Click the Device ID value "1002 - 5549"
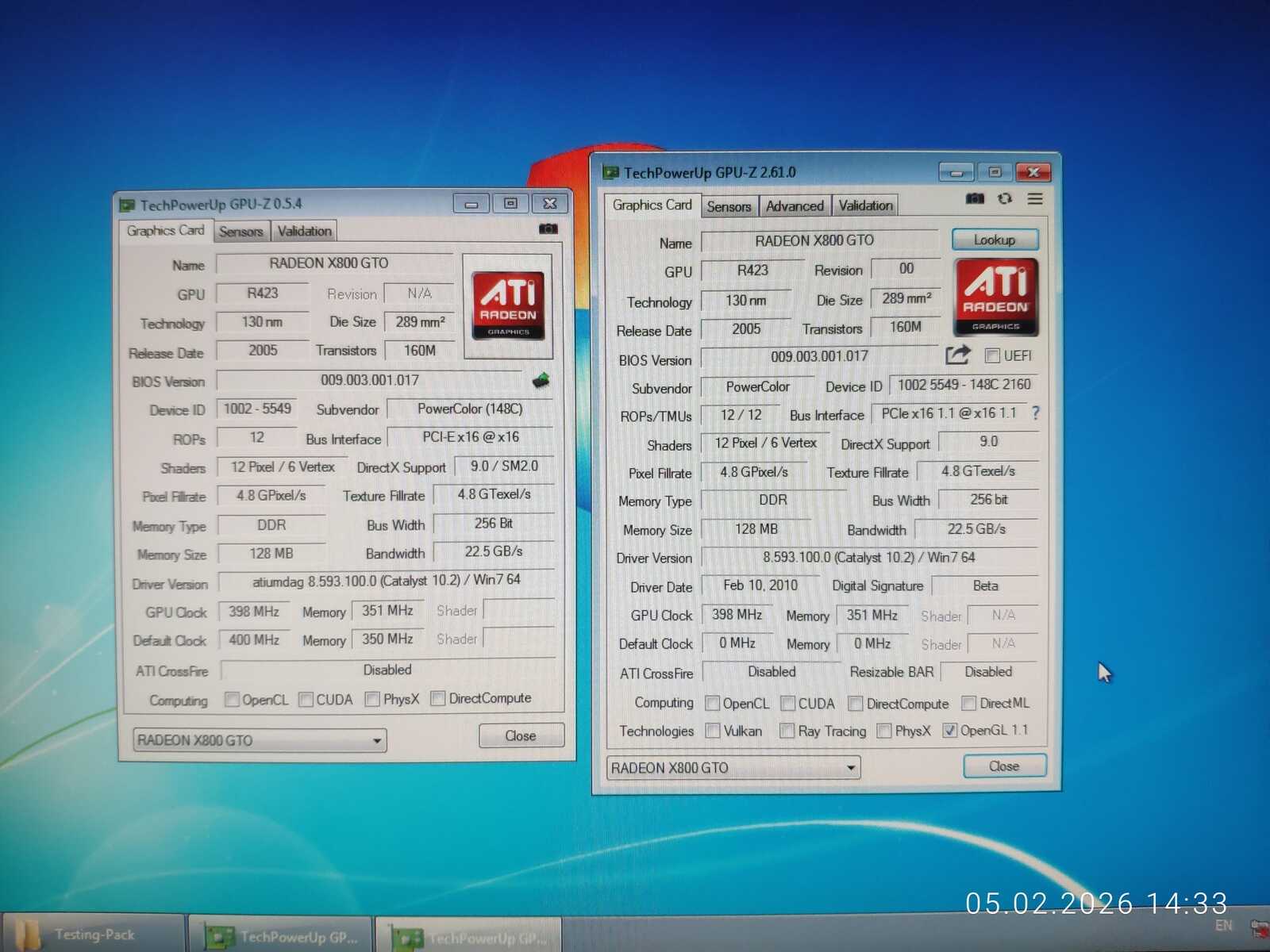Viewport: 1270px width, 952px height. click(256, 409)
